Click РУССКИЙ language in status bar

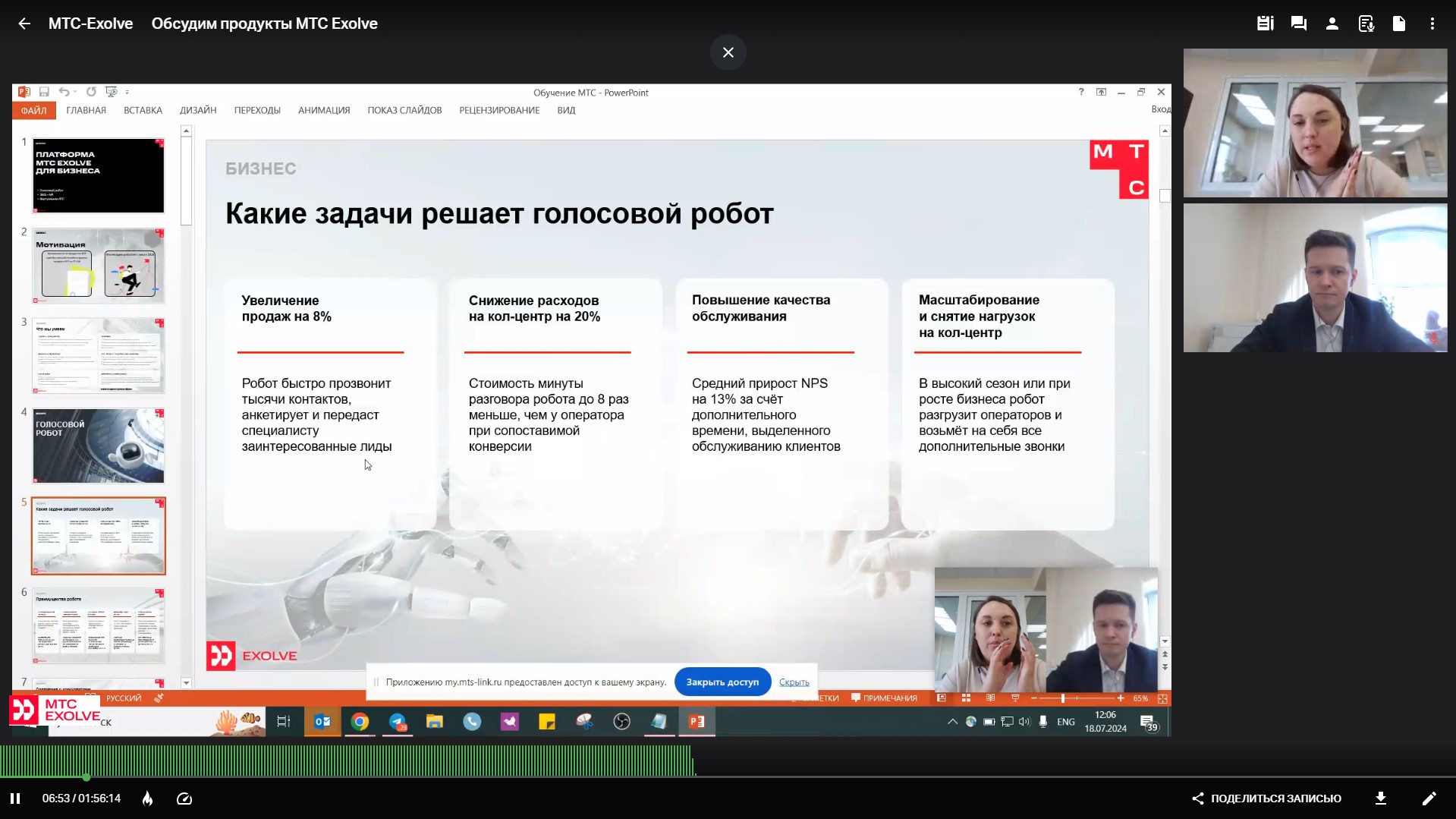[x=124, y=698]
